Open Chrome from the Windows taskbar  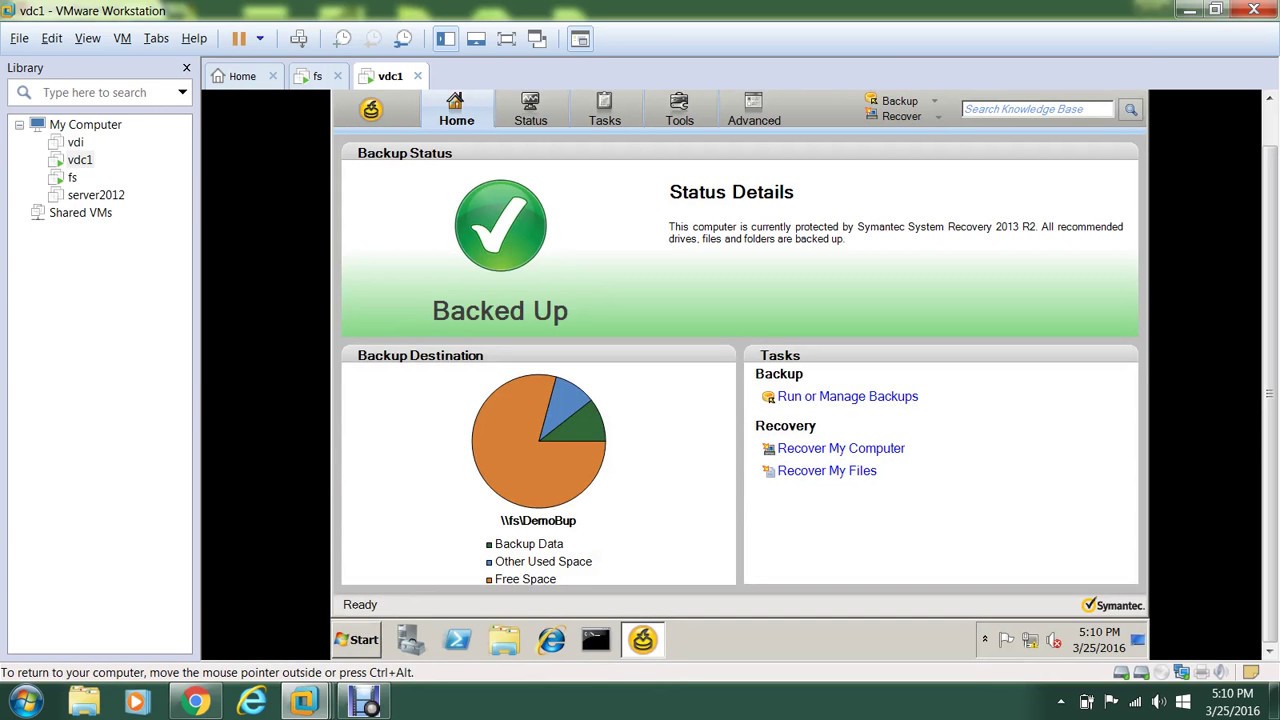tap(196, 702)
